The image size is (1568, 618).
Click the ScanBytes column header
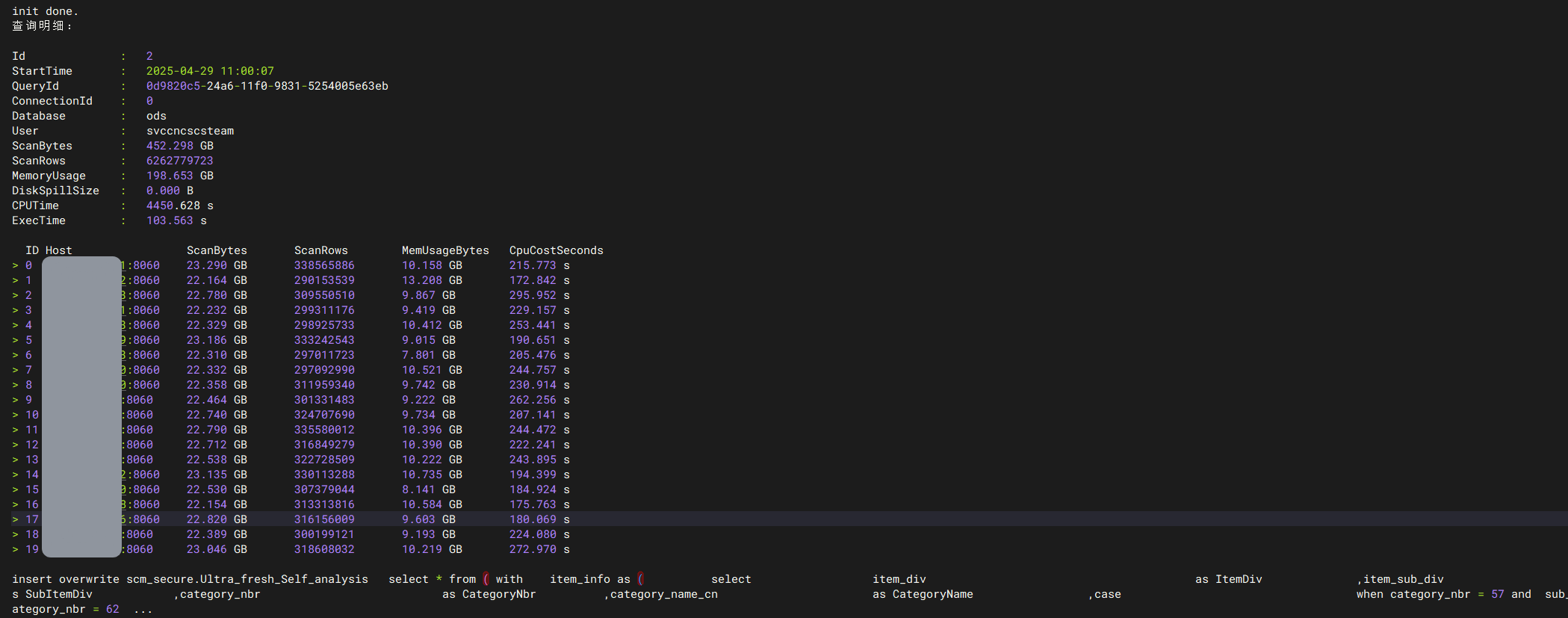click(x=217, y=250)
